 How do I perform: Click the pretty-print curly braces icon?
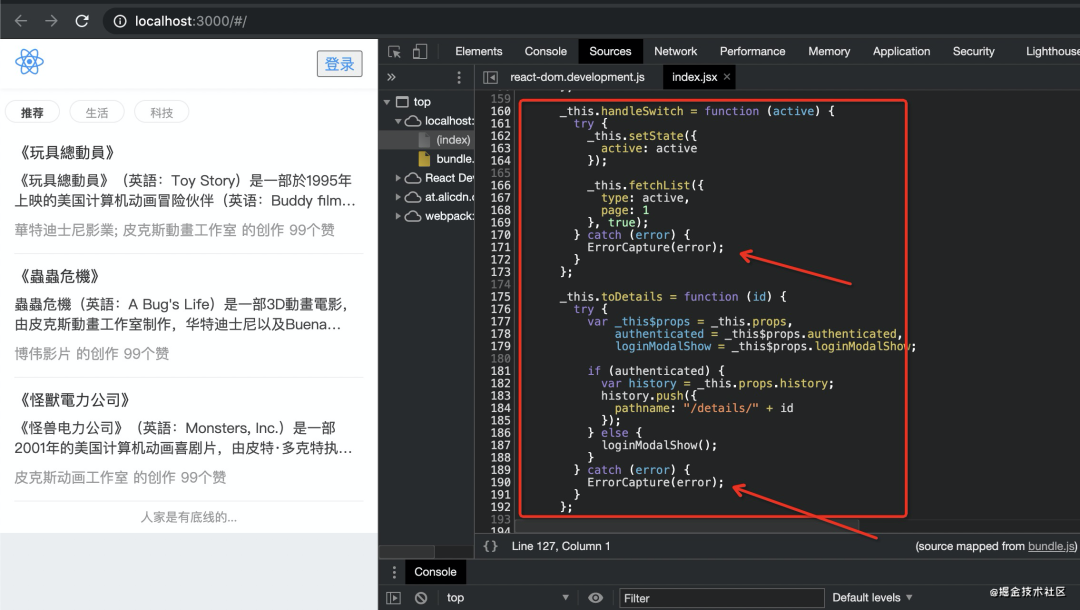pyautogui.click(x=490, y=546)
